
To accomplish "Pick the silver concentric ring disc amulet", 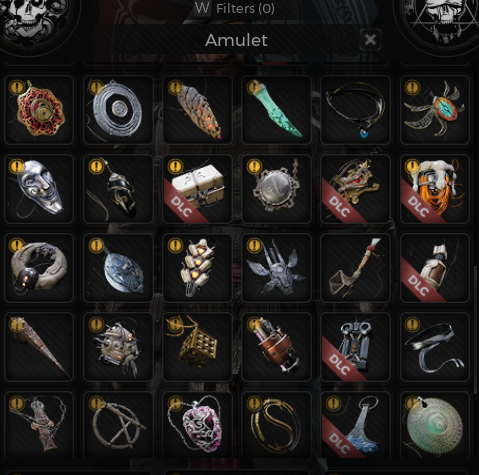I will 118,110.
